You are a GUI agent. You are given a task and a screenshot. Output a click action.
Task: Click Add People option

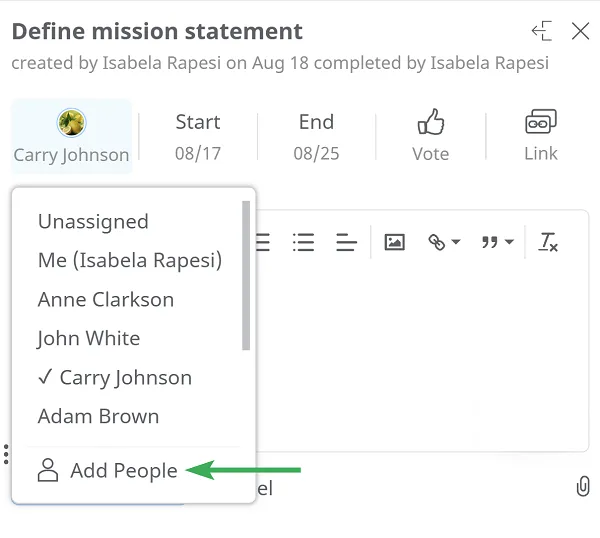click(x=108, y=470)
